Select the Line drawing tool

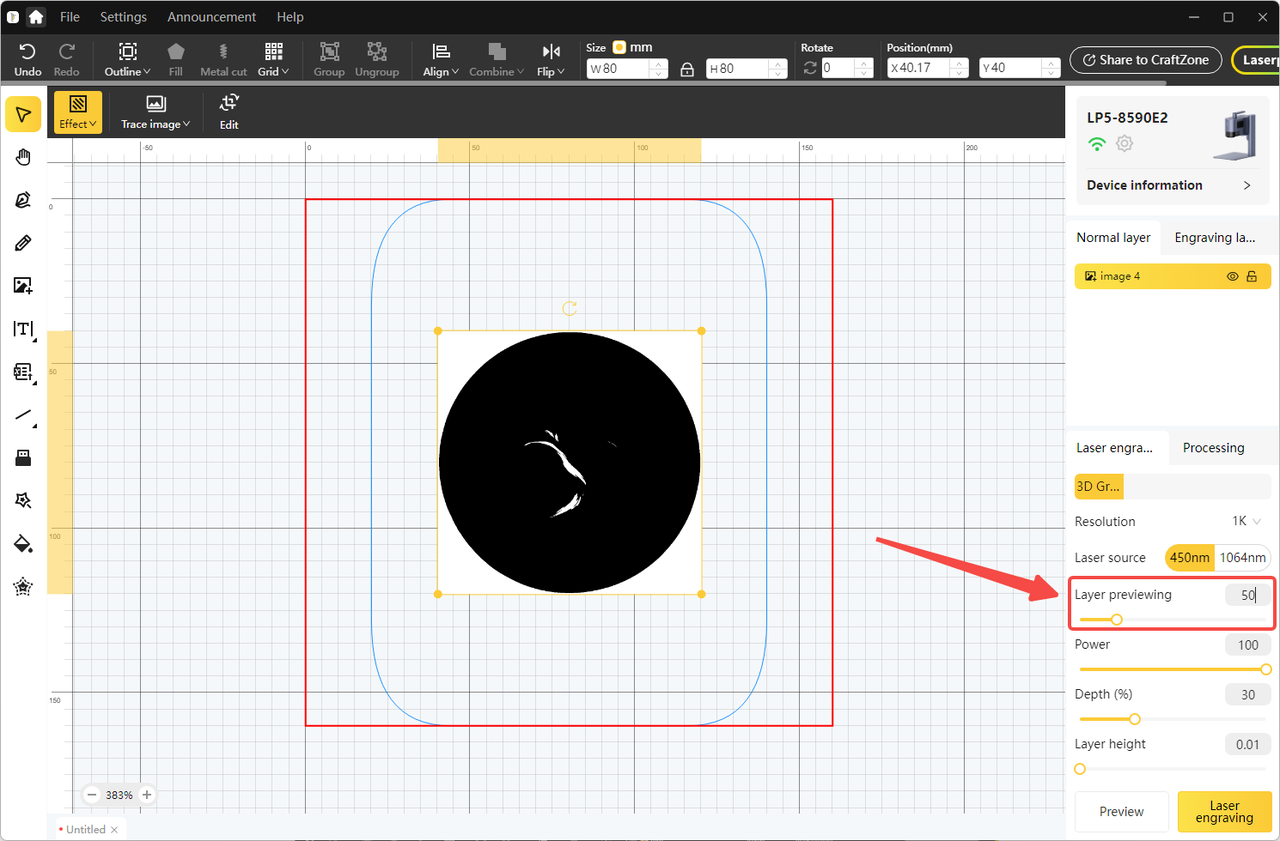tap(23, 415)
